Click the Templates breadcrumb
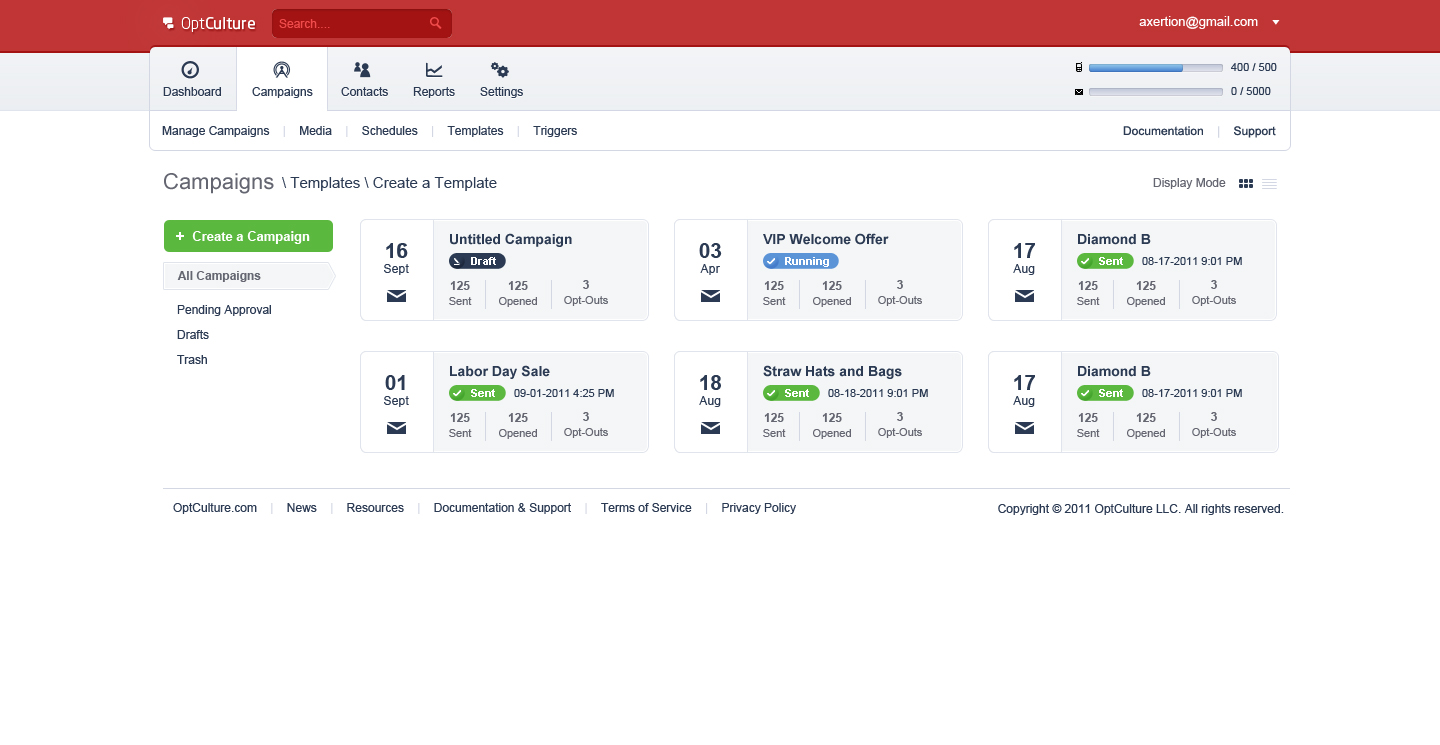Screen dimensions: 1440x745 (x=325, y=183)
